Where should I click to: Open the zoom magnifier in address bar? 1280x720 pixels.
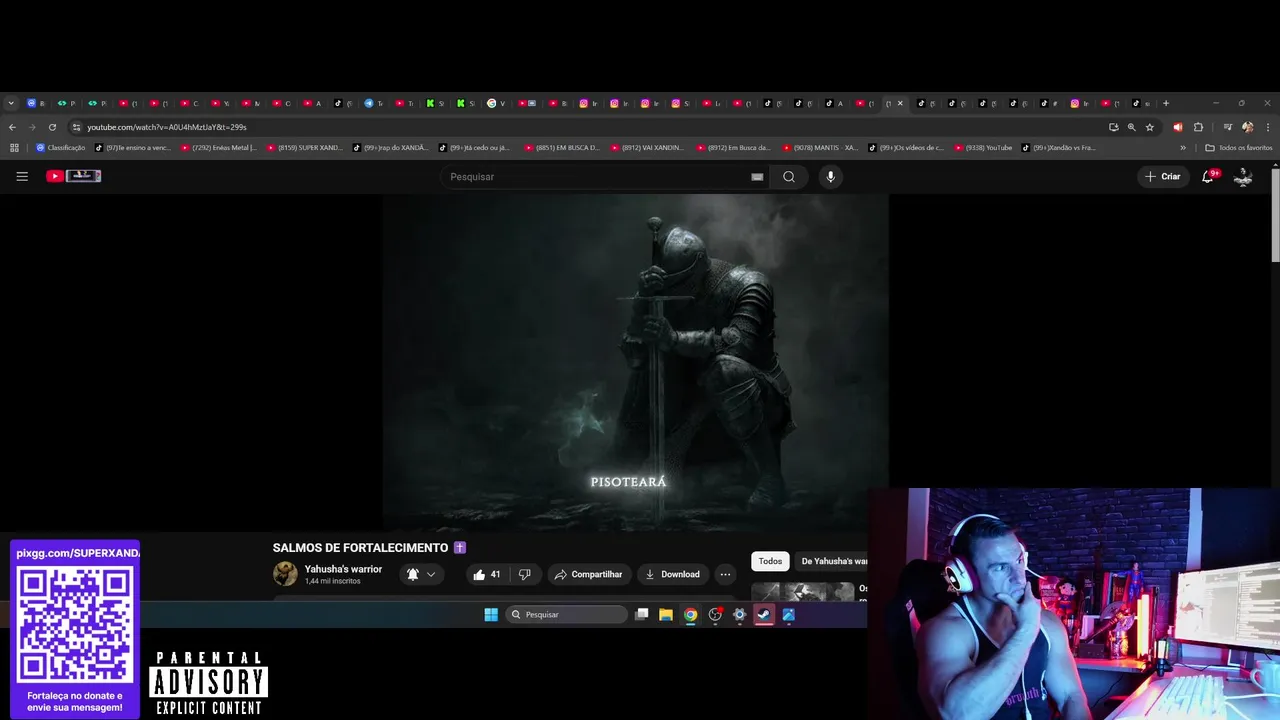click(x=1131, y=127)
